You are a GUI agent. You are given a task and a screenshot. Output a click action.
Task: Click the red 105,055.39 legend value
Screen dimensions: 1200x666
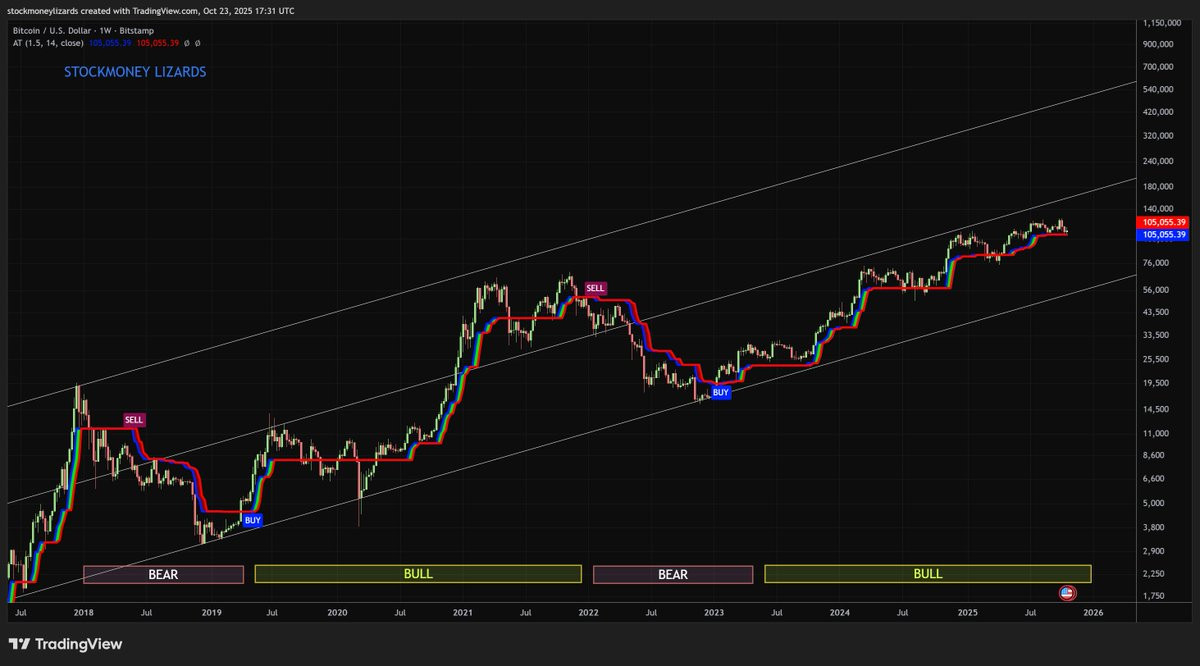[158, 45]
